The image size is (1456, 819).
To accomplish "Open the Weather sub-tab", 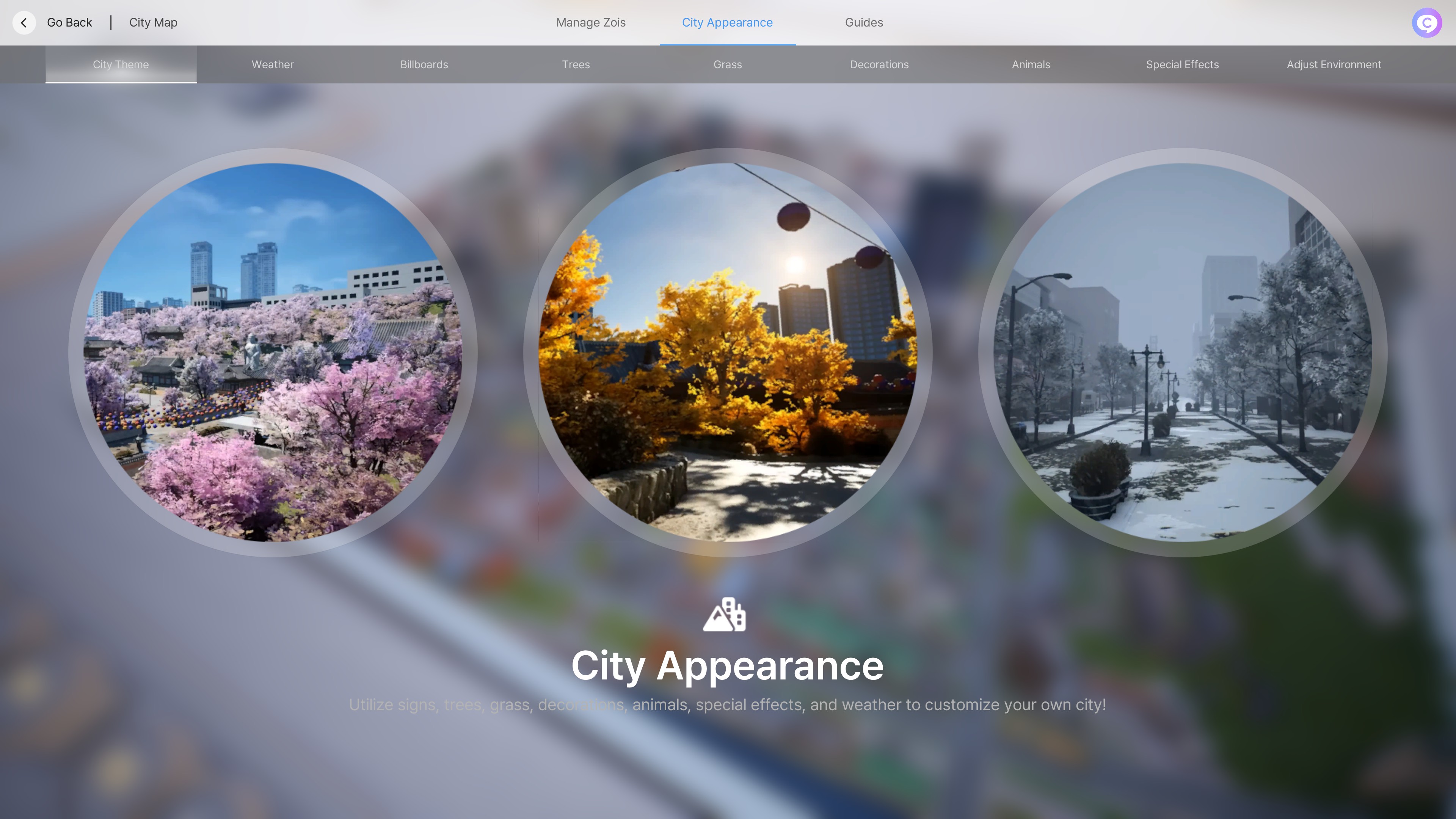I will [273, 64].
